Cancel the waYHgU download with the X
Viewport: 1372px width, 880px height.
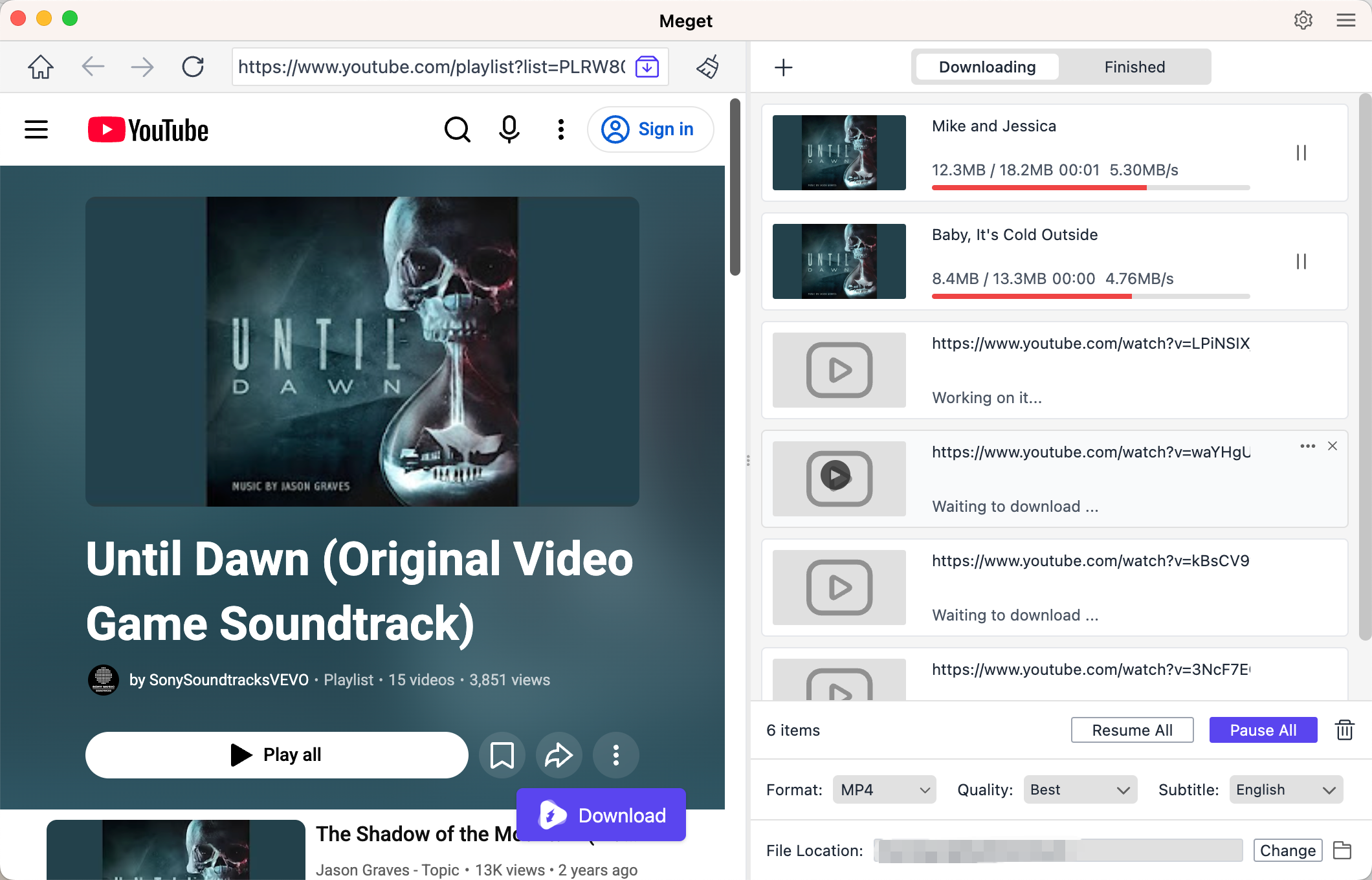[x=1333, y=446]
